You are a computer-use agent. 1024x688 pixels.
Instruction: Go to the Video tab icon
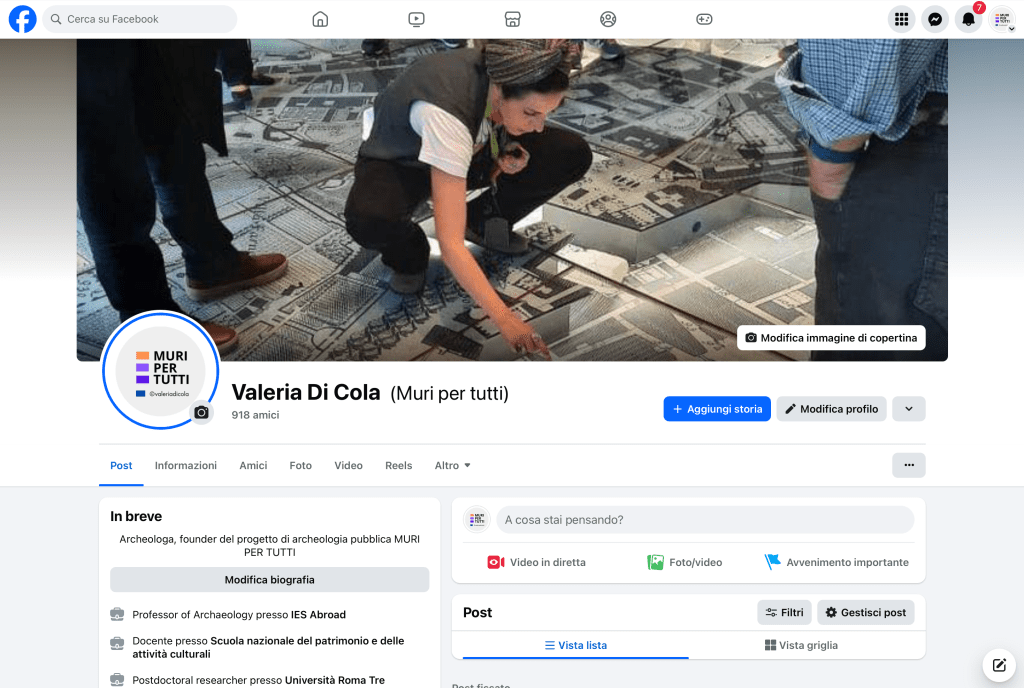pos(416,19)
